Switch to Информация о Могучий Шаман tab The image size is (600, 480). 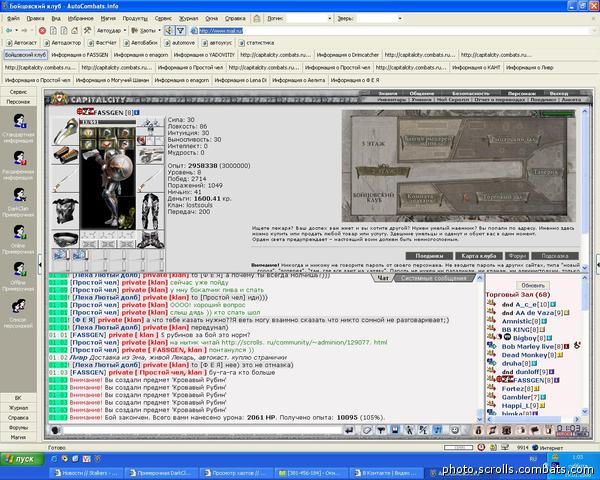coord(112,80)
